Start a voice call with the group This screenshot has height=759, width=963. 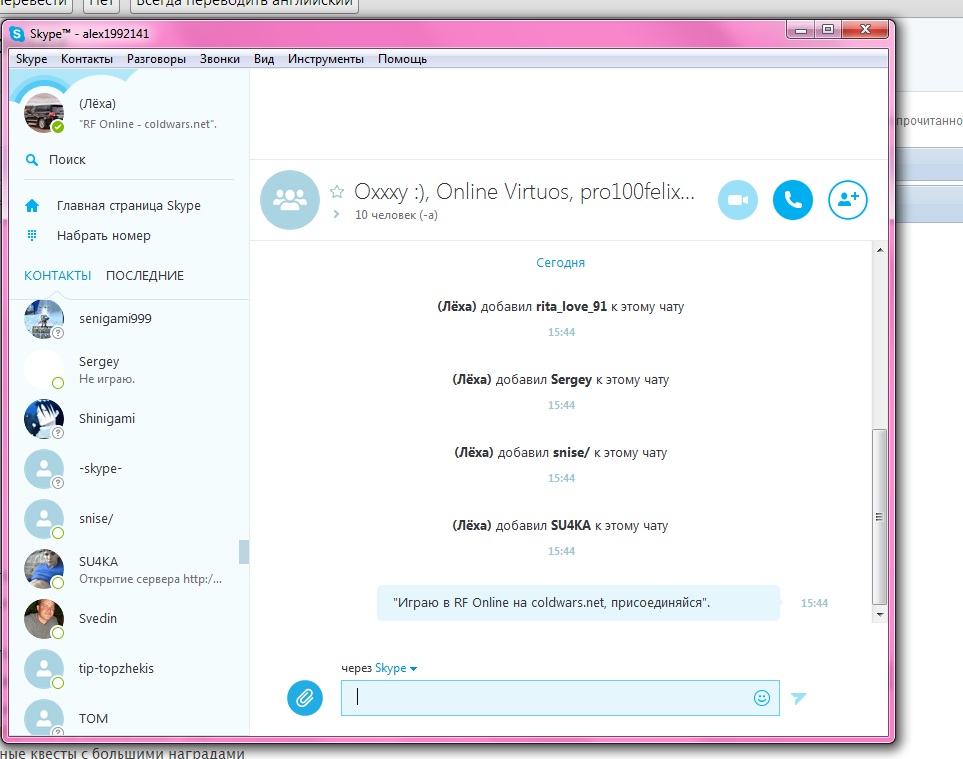point(793,200)
